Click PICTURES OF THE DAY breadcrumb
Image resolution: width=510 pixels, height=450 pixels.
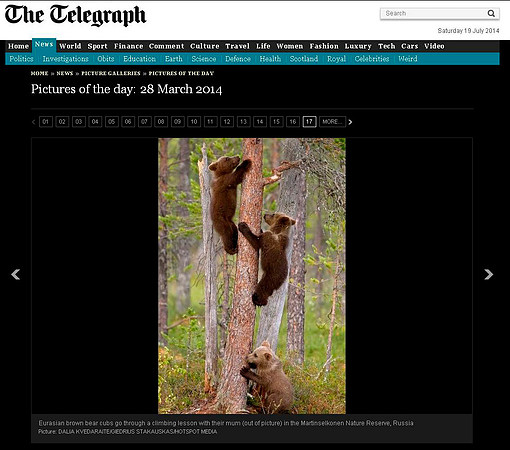tap(181, 73)
